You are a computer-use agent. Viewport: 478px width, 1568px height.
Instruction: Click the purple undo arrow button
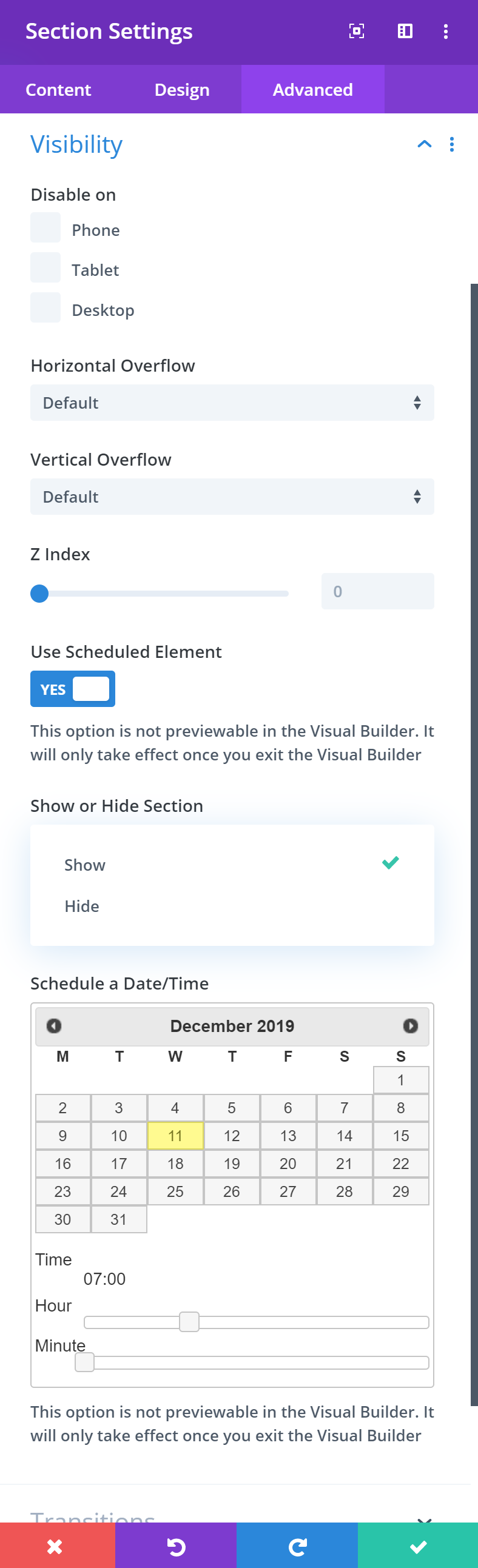[176, 1547]
